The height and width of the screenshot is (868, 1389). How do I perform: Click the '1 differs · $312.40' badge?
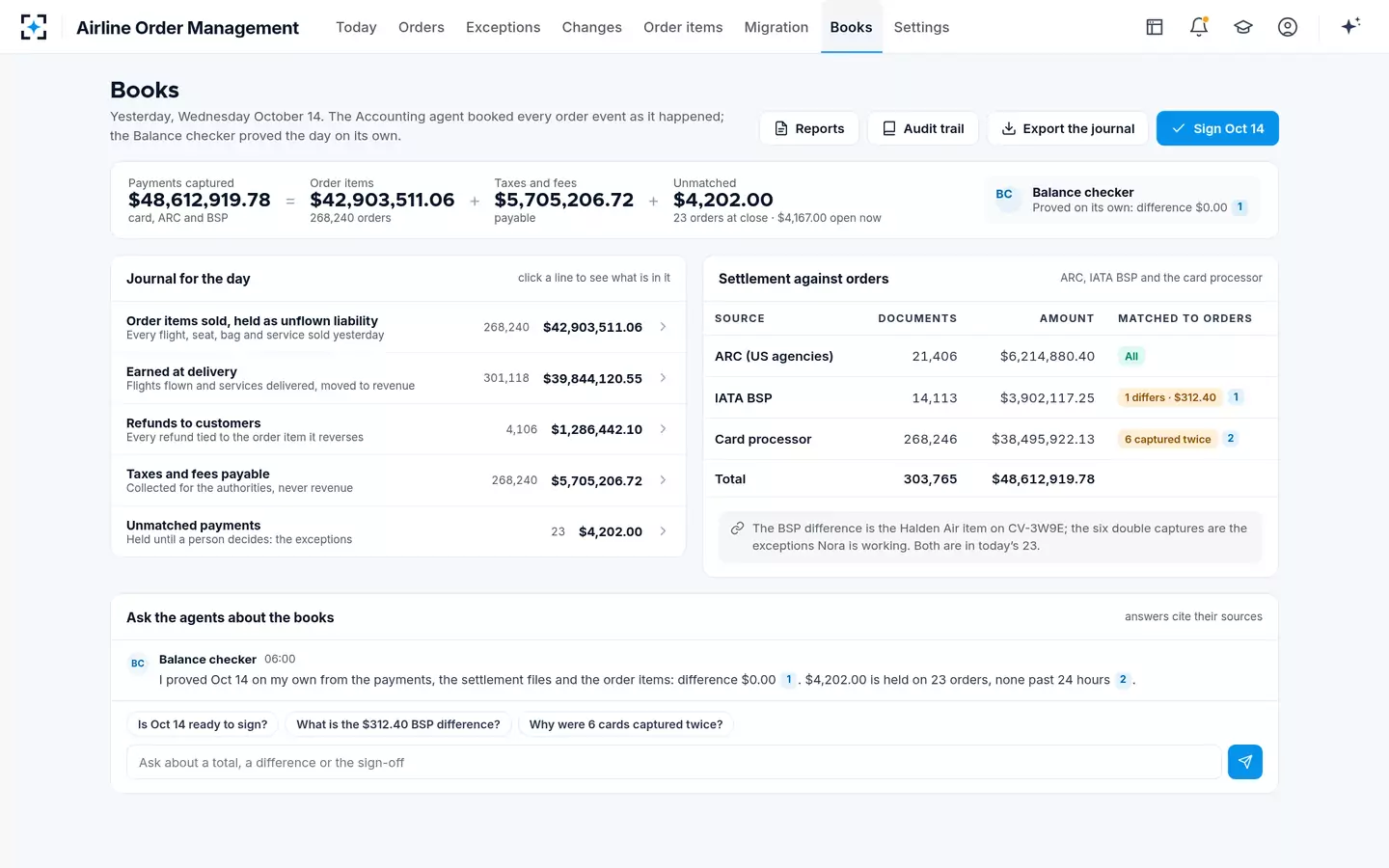(1170, 397)
